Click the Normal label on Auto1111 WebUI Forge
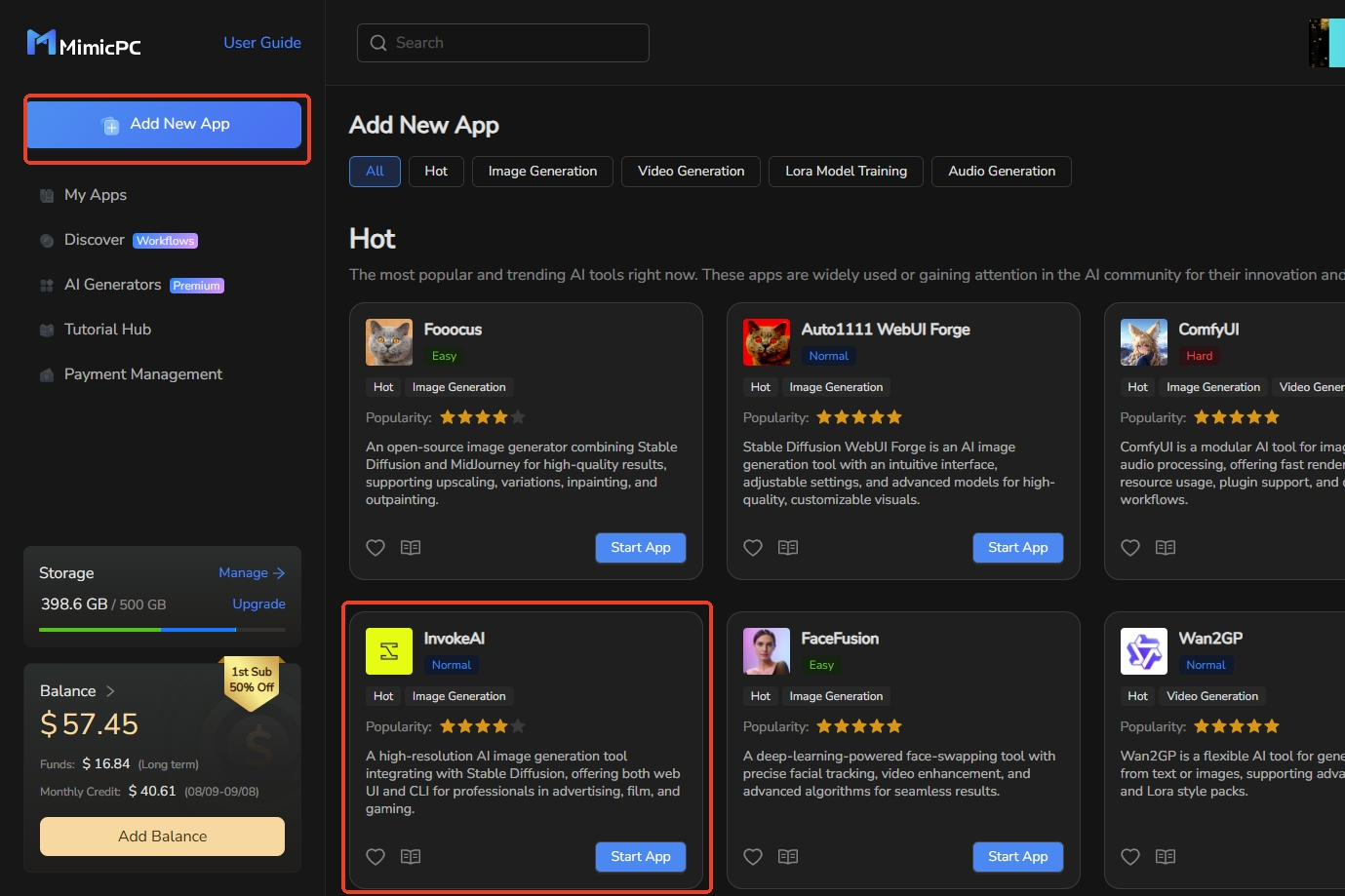Viewport: 1345px width, 896px height. (x=829, y=356)
